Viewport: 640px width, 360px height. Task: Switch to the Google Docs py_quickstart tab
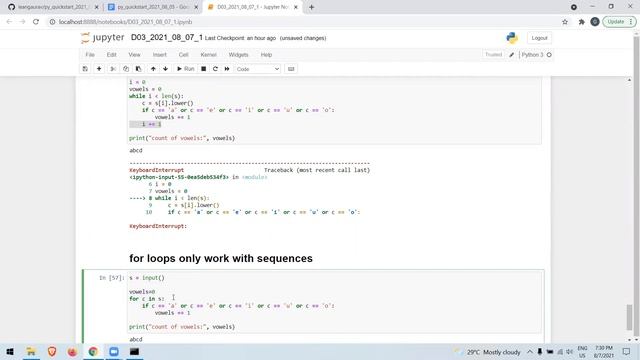[x=153, y=7]
